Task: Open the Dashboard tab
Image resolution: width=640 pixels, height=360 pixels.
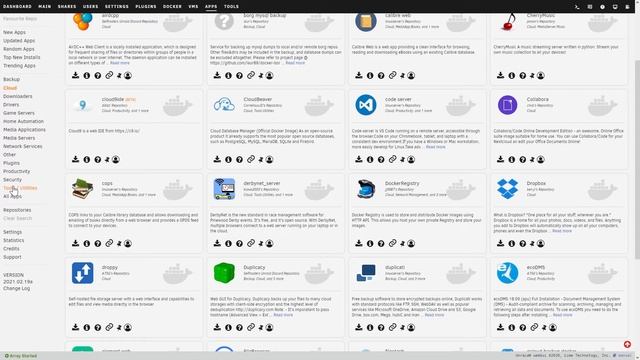Action: coord(17,7)
